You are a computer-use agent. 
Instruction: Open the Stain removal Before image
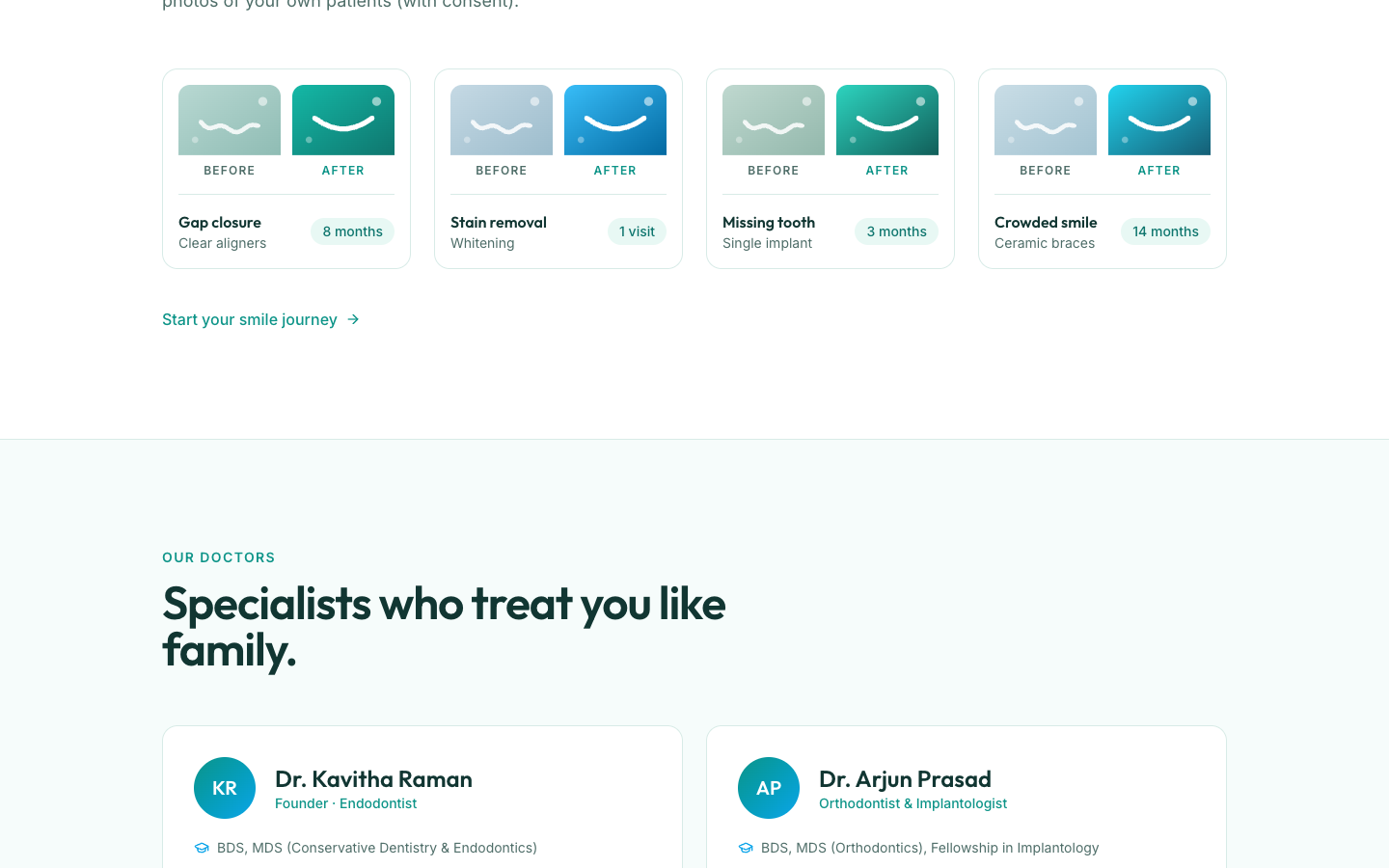(502, 120)
